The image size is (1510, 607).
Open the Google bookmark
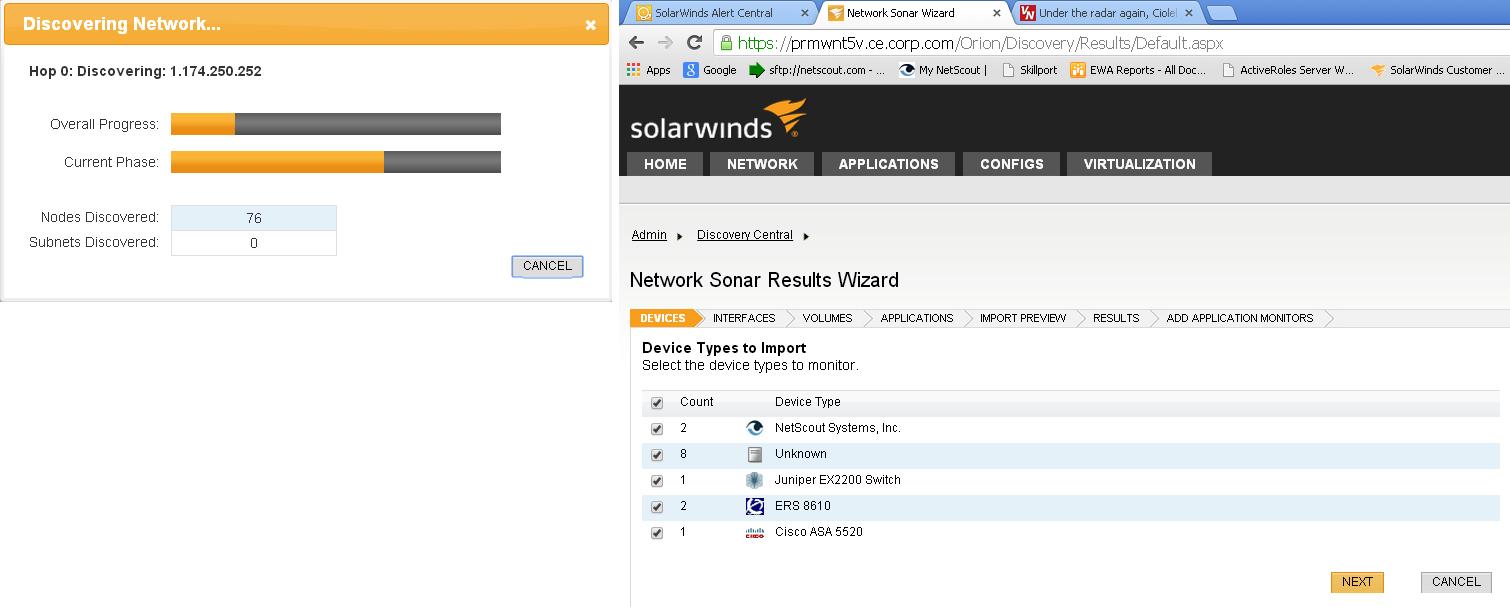[x=710, y=70]
